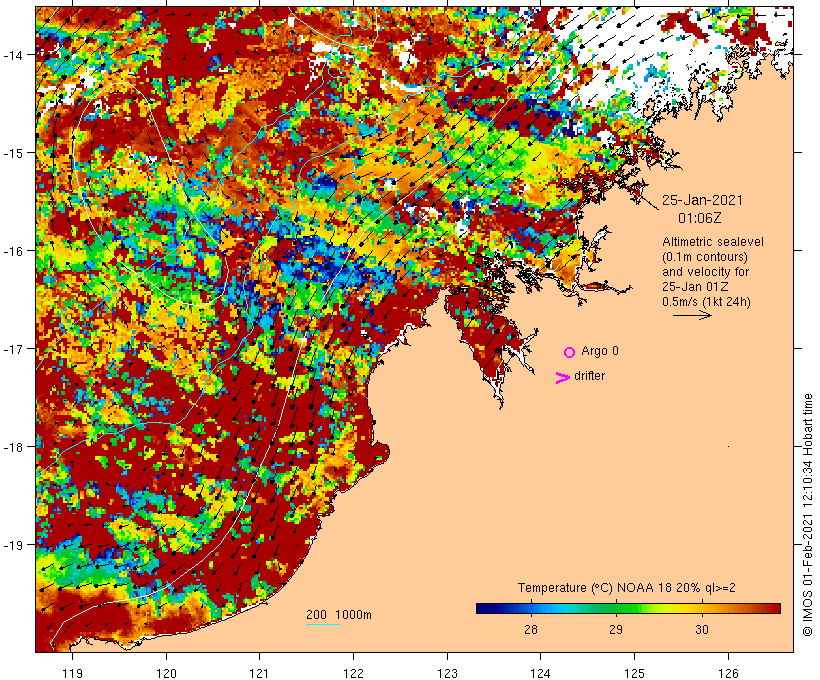Click the '30' color bar tick value
Screen dimensions: 820x680
click(702, 629)
